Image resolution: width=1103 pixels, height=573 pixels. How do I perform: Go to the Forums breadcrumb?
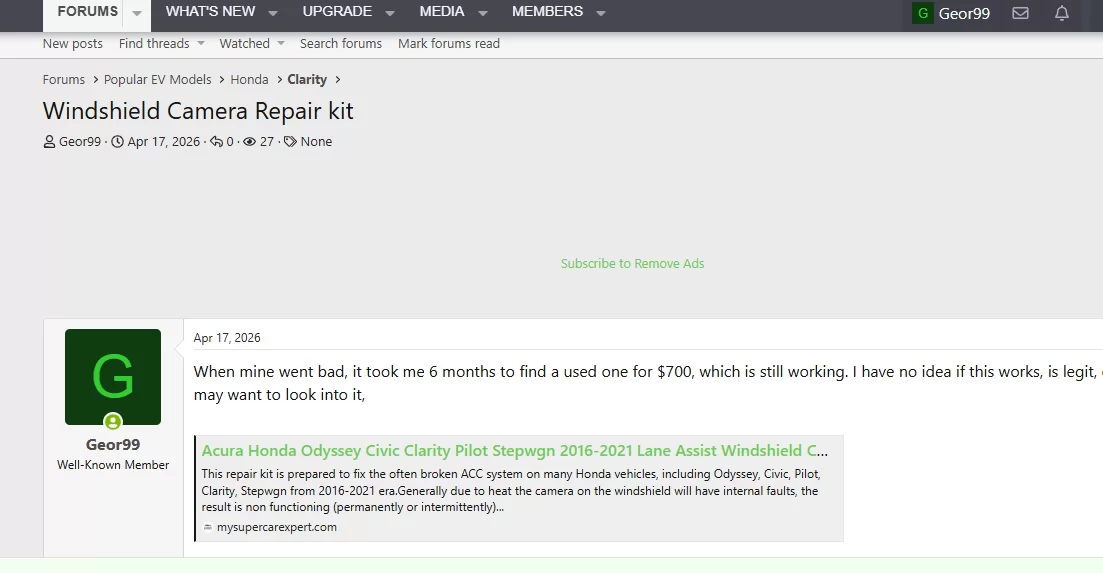(x=63, y=79)
